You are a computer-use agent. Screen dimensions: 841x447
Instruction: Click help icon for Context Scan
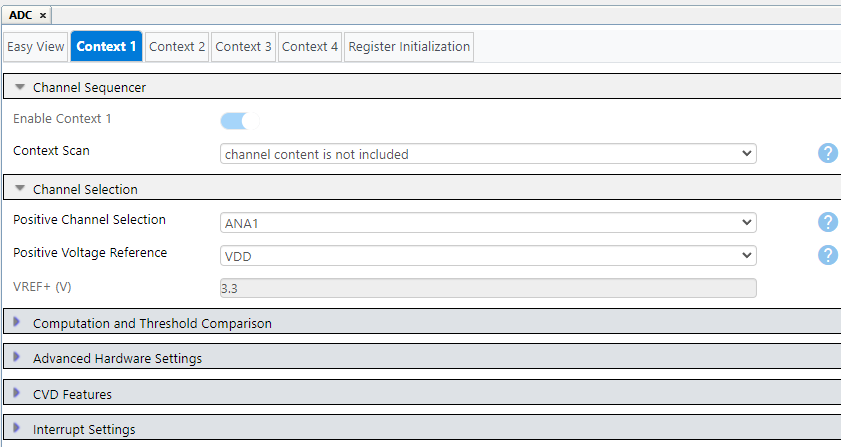point(828,153)
